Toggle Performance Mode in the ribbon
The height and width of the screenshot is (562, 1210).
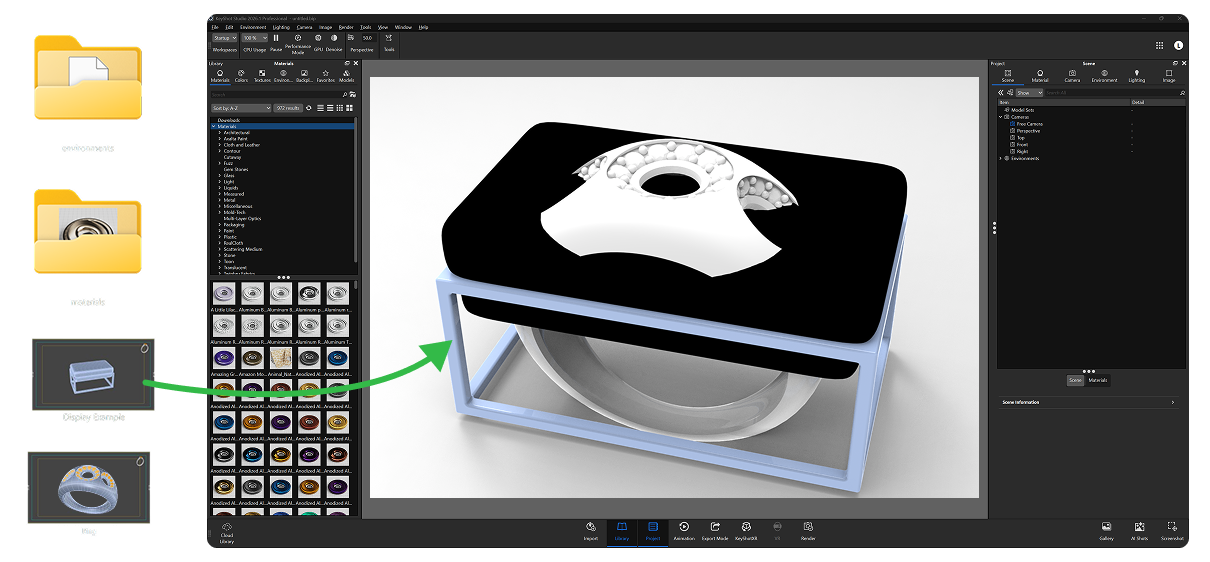point(298,43)
